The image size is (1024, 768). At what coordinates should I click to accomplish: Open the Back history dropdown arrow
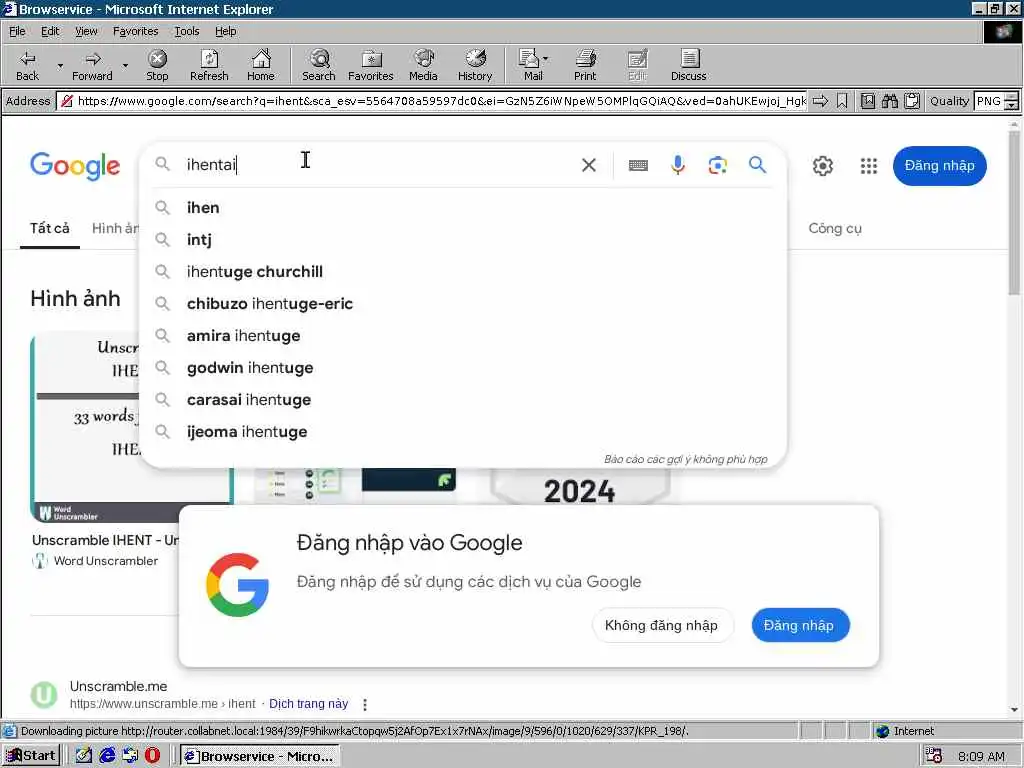click(x=60, y=65)
